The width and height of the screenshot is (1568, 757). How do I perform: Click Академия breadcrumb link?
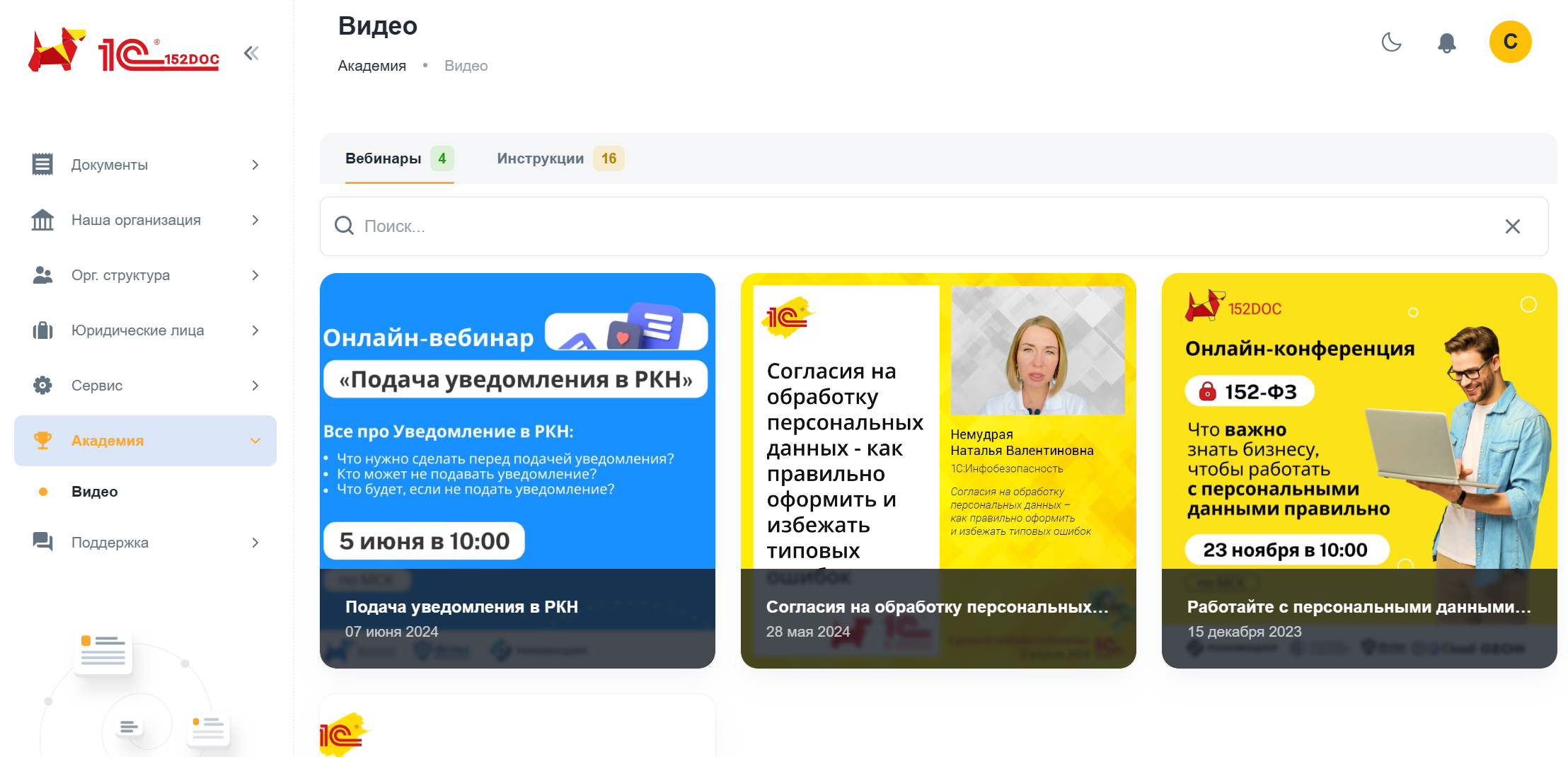pos(371,66)
